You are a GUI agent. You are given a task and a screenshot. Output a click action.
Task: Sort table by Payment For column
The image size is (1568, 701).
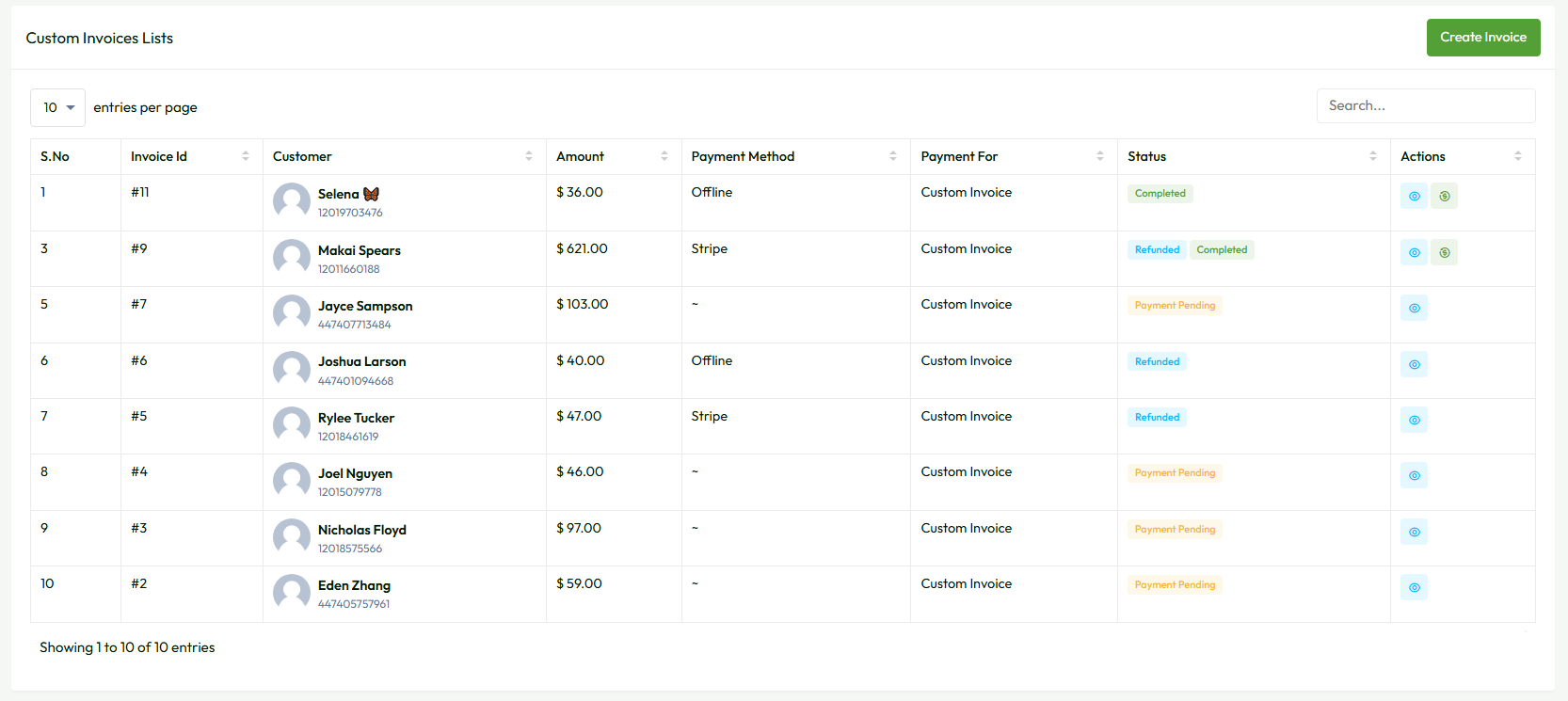point(1014,156)
